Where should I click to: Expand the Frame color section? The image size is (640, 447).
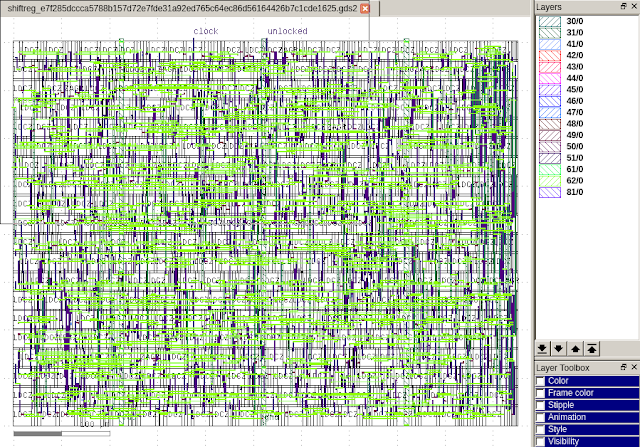pyautogui.click(x=587, y=393)
